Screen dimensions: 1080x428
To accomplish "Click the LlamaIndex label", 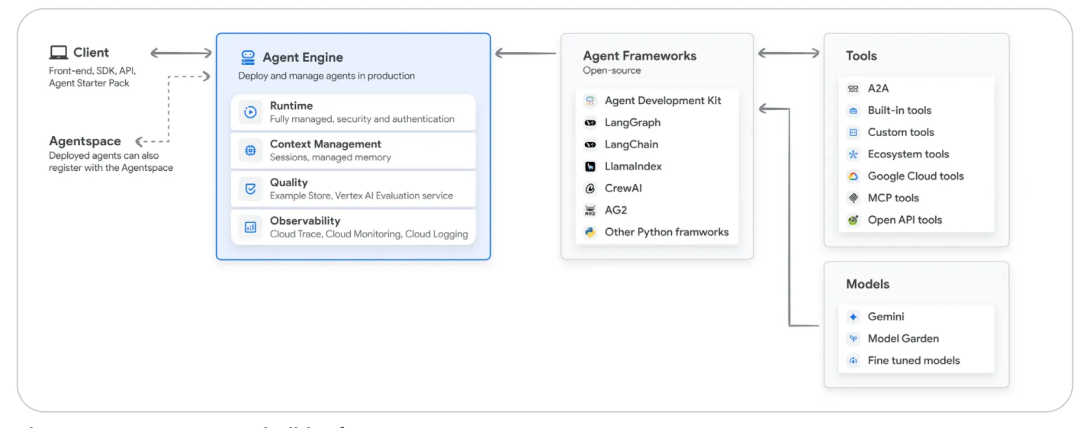I will [633, 166].
